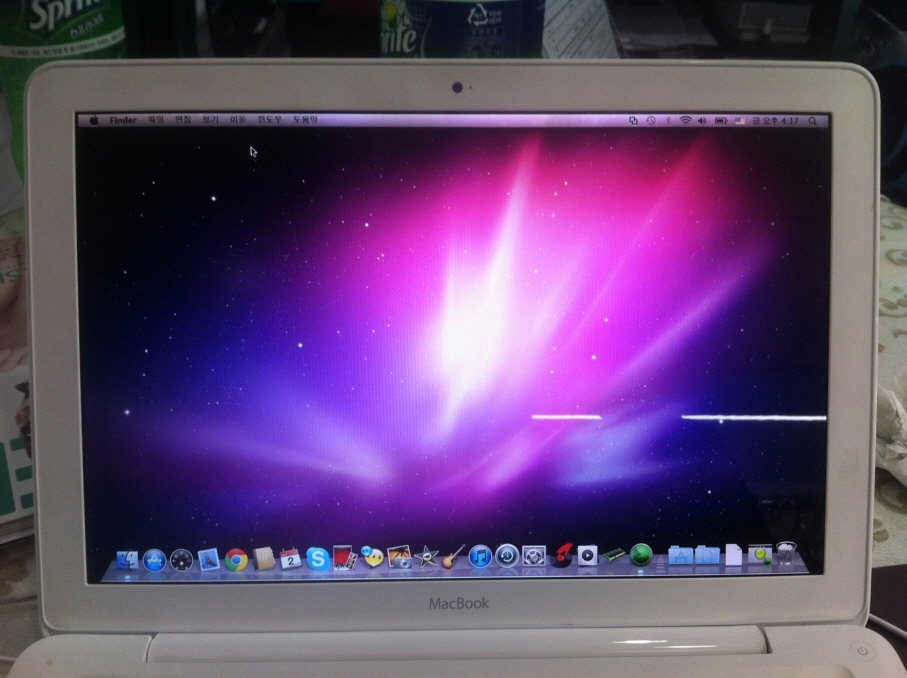Launch the App Store from the Dock
This screenshot has height=678, width=907.
[x=153, y=559]
